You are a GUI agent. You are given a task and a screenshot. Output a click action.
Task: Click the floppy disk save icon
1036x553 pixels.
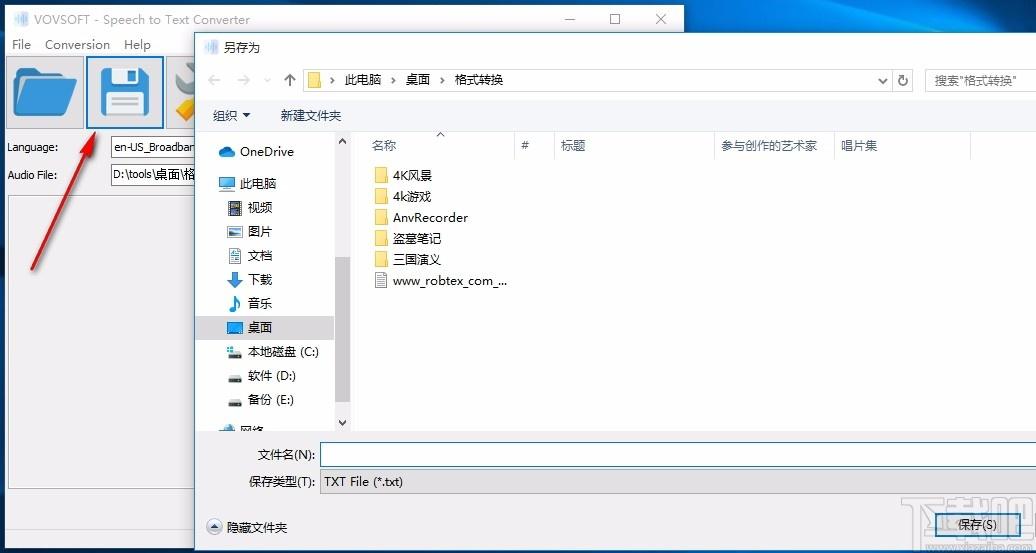(x=125, y=92)
